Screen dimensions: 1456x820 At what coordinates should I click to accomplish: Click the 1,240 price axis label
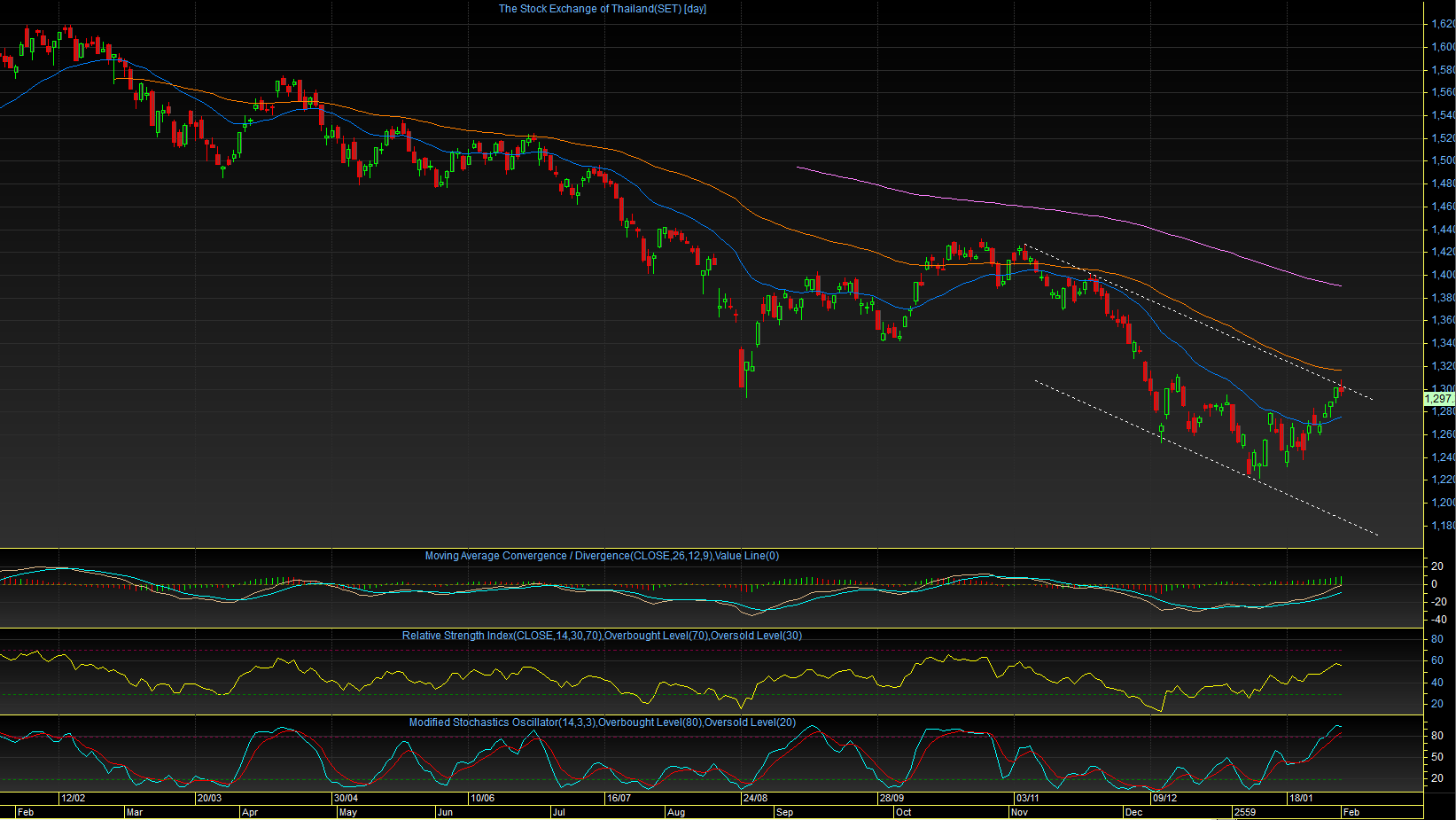(1443, 457)
